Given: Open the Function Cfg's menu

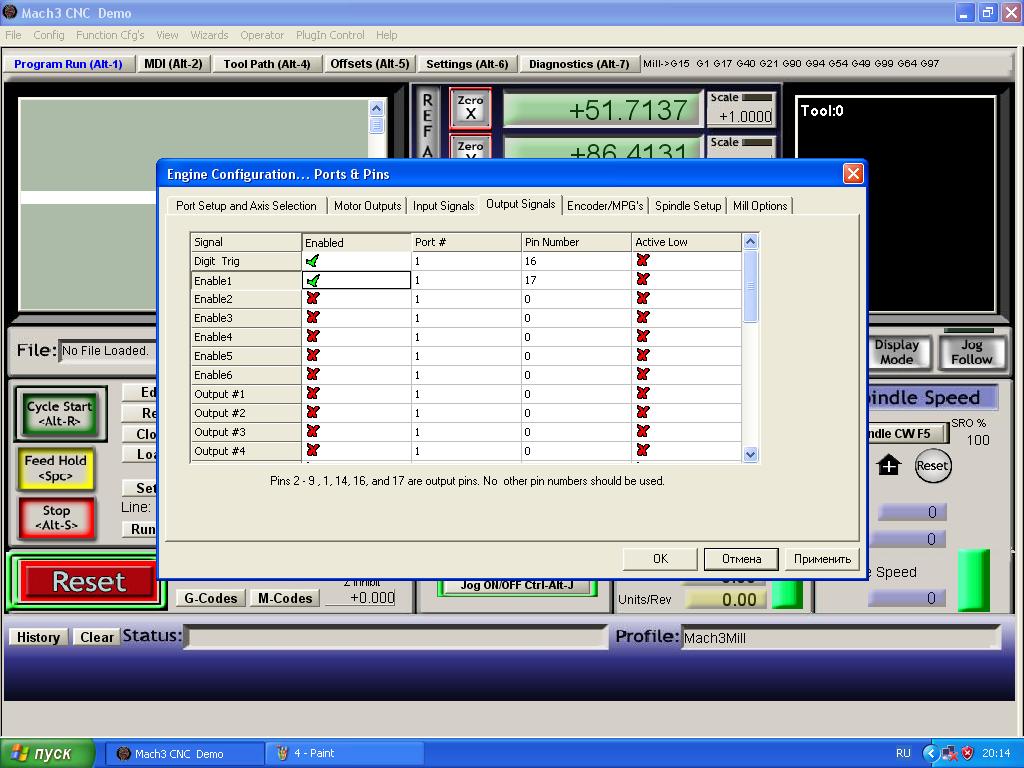Looking at the screenshot, I should point(110,35).
